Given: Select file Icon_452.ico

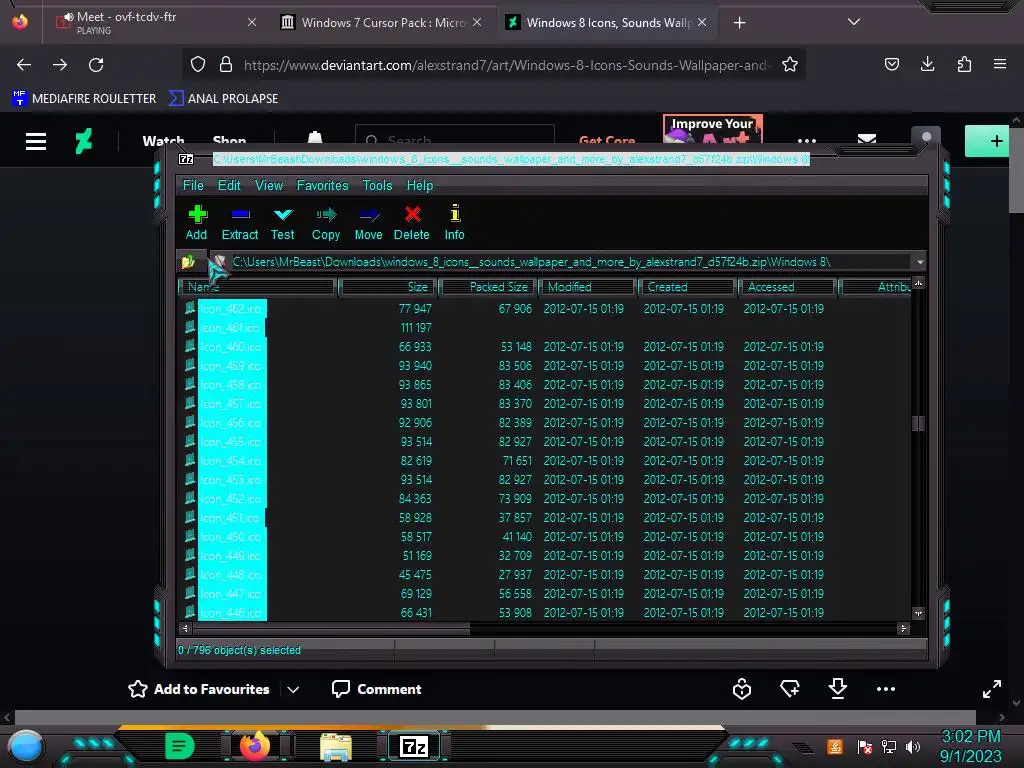Looking at the screenshot, I should pyautogui.click(x=231, y=499).
